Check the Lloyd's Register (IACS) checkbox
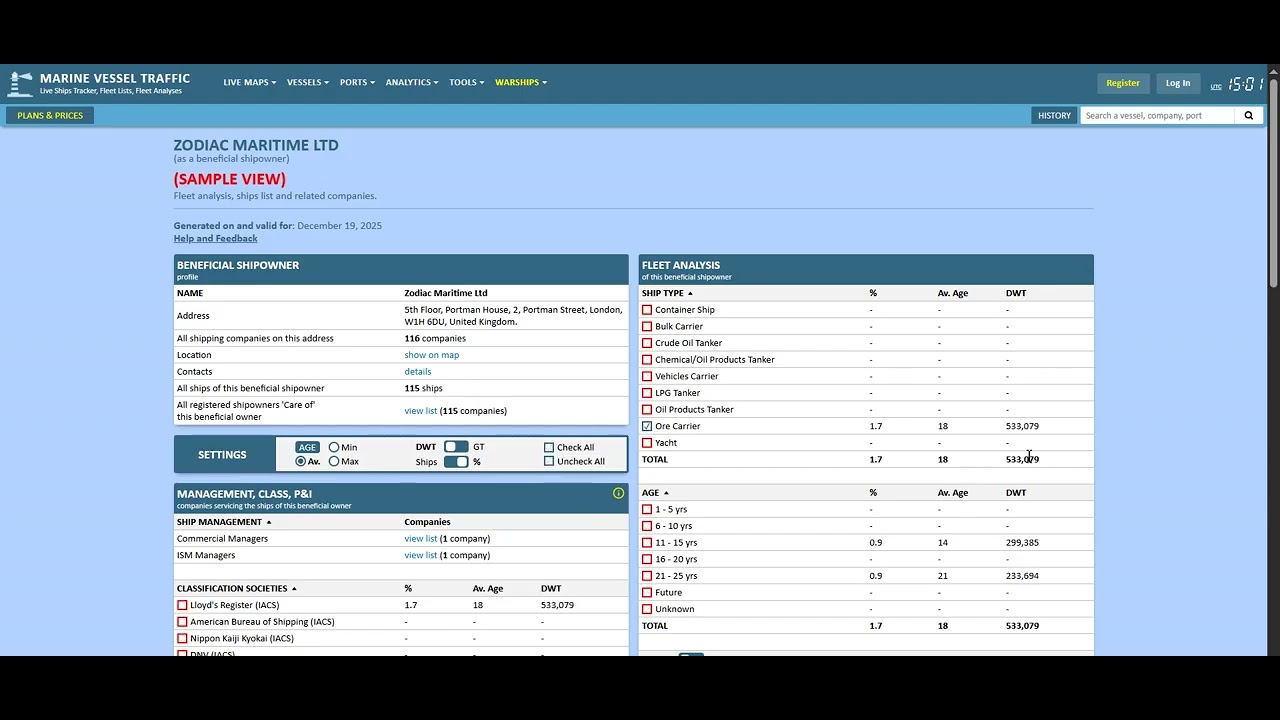Screen dimensions: 1280x720 (182, 605)
